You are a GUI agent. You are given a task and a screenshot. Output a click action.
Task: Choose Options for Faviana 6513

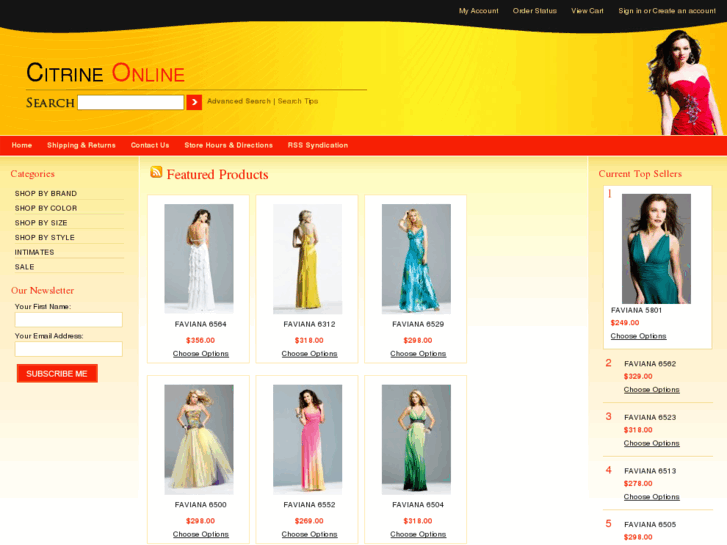click(x=651, y=497)
